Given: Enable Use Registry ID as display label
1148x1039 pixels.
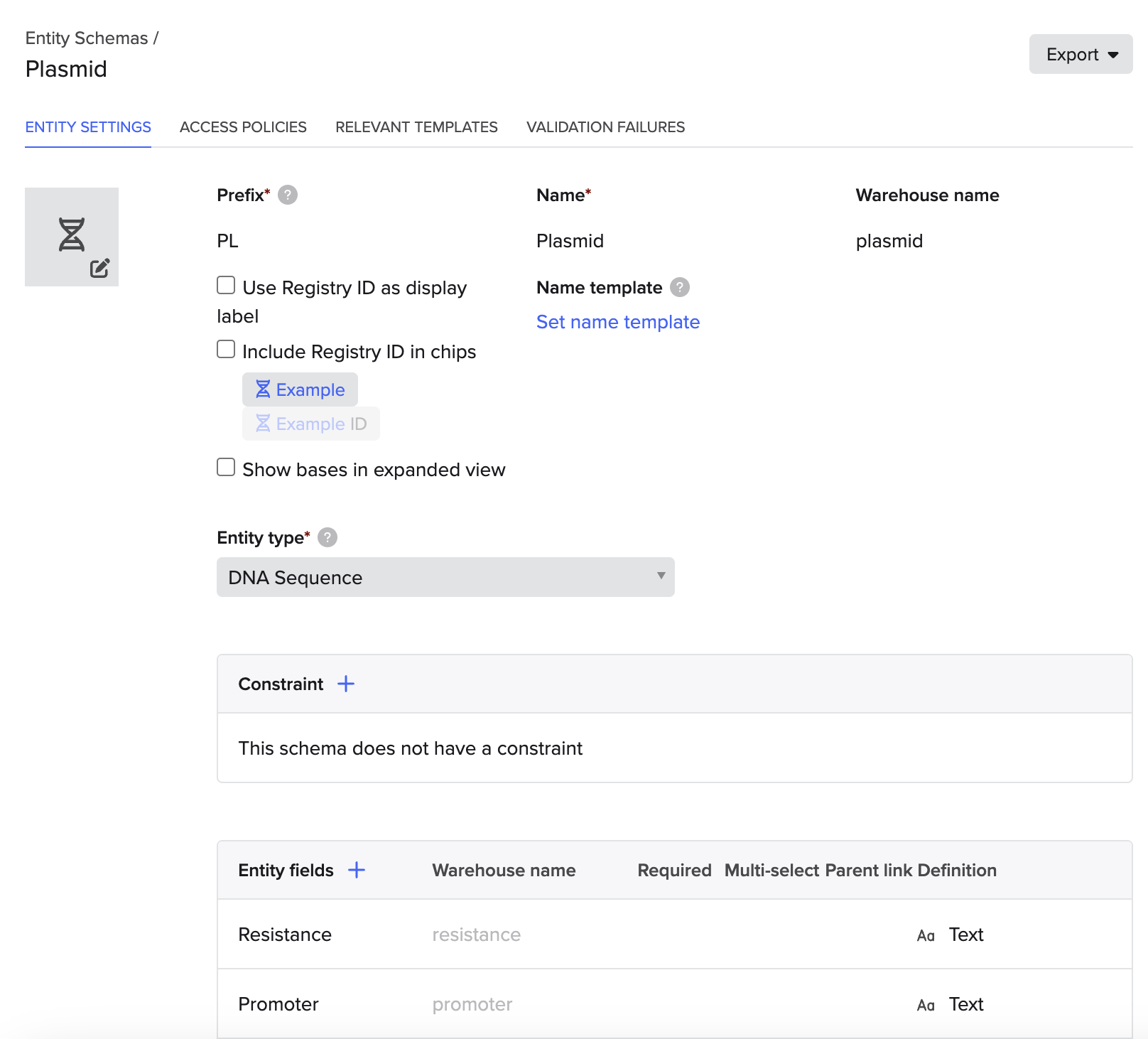Looking at the screenshot, I should coord(226,285).
